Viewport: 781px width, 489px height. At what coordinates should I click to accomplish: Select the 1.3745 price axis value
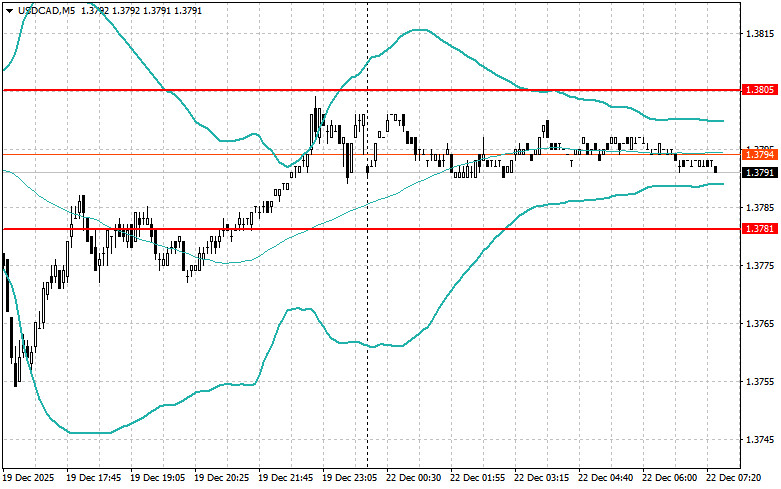(x=760, y=440)
